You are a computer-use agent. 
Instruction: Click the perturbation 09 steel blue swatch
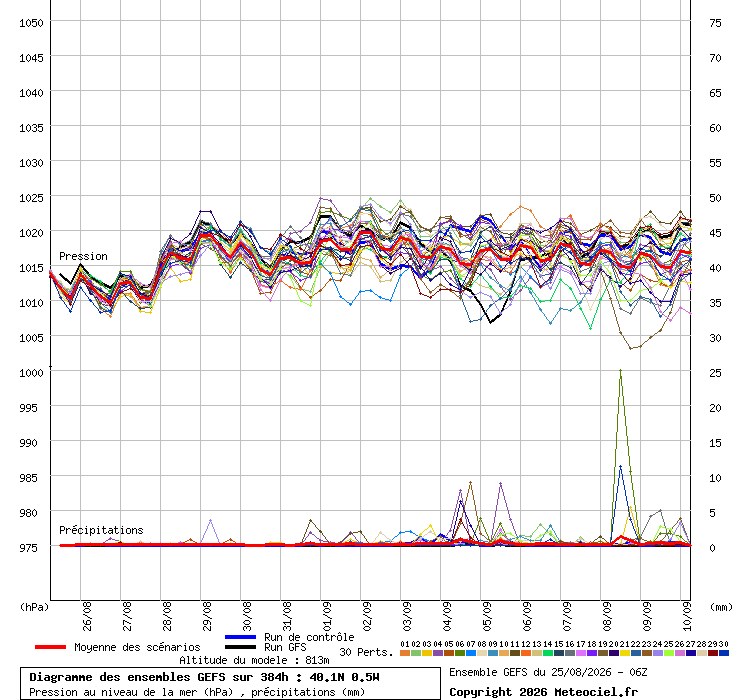click(493, 653)
